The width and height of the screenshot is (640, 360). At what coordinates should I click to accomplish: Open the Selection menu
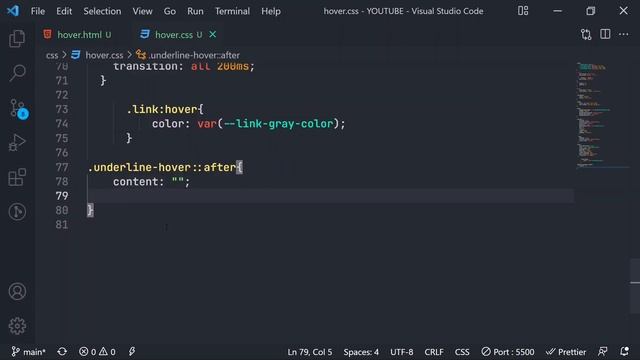[x=102, y=11]
